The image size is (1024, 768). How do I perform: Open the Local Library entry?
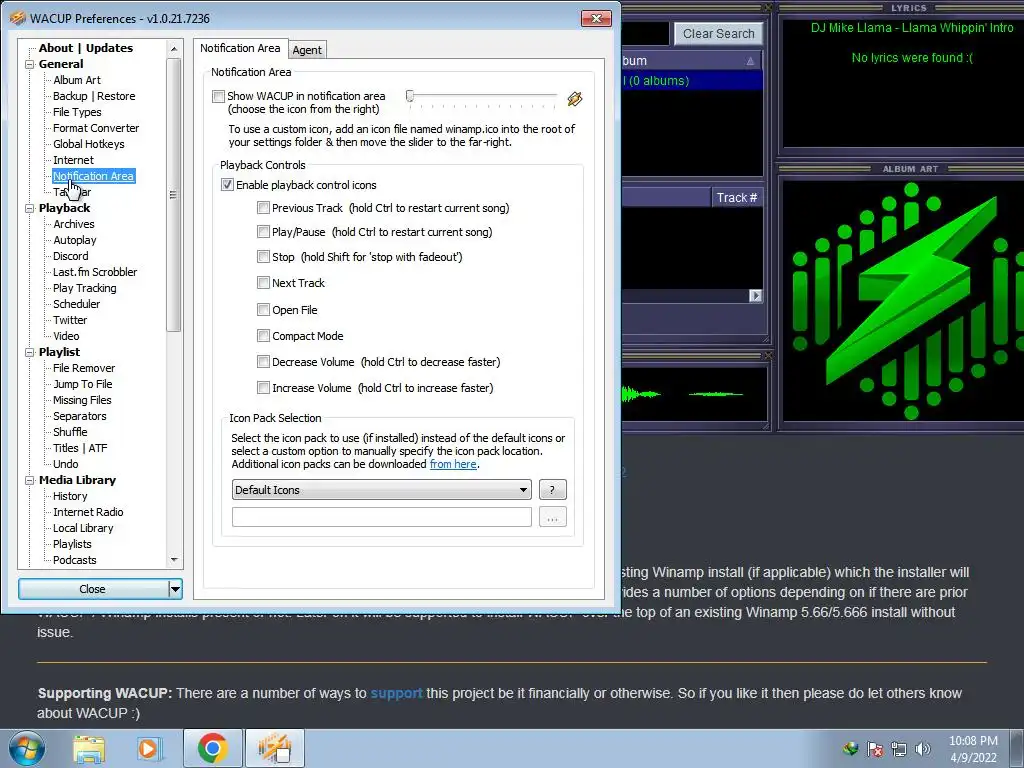point(83,528)
